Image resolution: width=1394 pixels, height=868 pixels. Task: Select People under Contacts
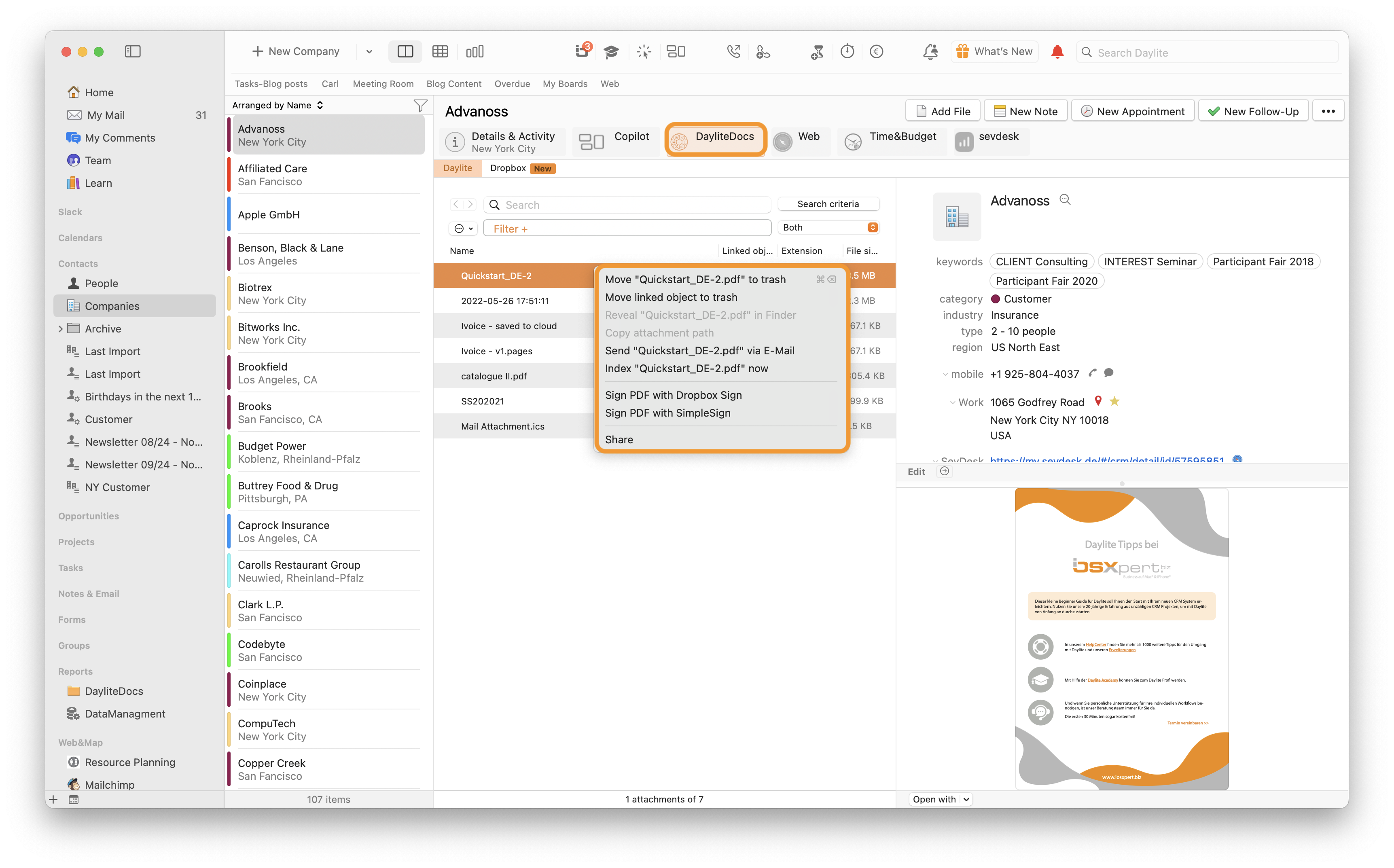(93, 283)
